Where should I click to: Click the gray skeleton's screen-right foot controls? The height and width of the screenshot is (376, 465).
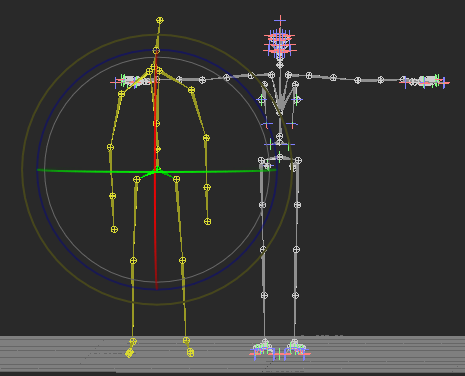(x=296, y=350)
